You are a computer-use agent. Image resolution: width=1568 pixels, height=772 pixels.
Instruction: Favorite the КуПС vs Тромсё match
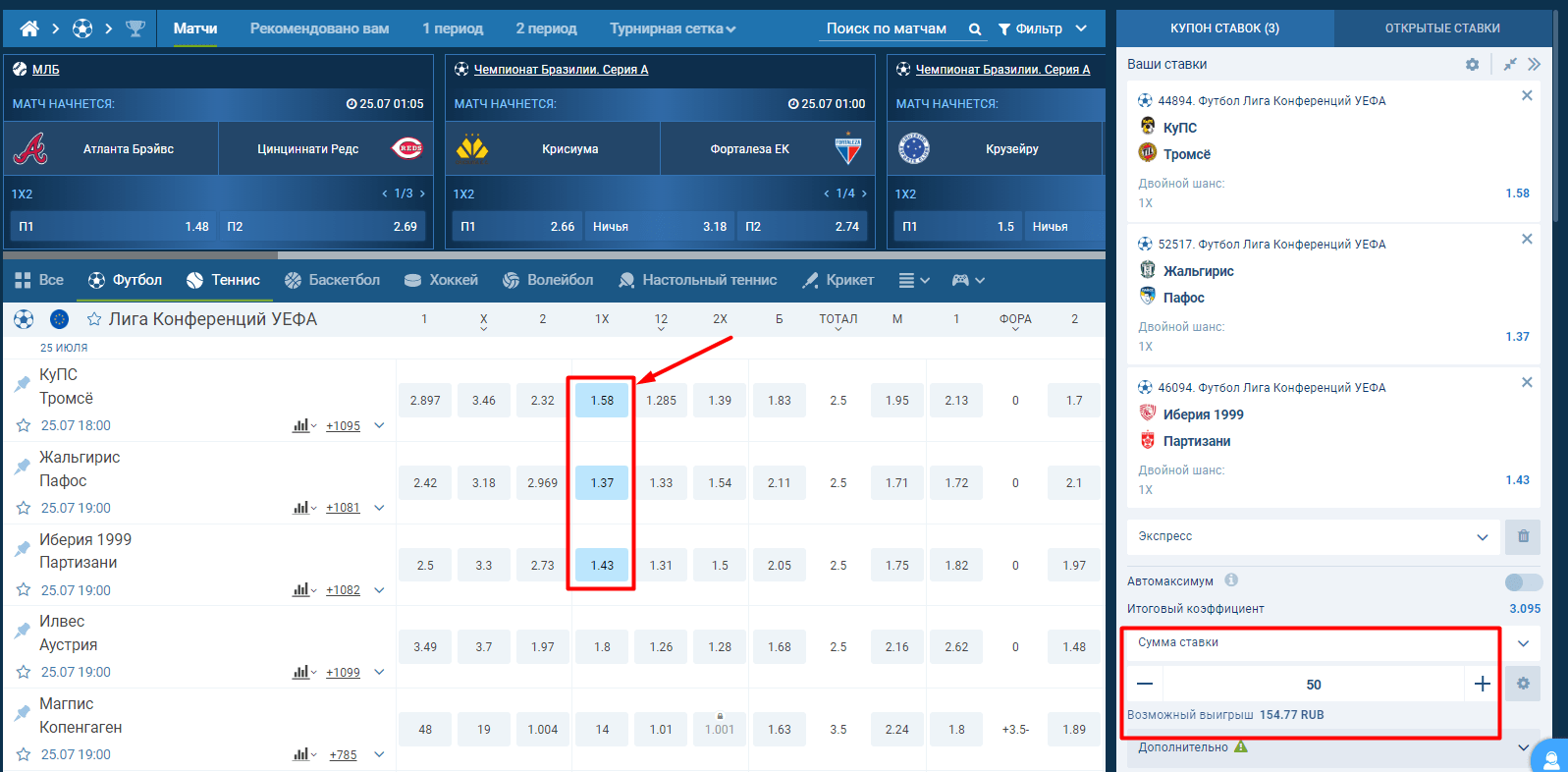(24, 425)
